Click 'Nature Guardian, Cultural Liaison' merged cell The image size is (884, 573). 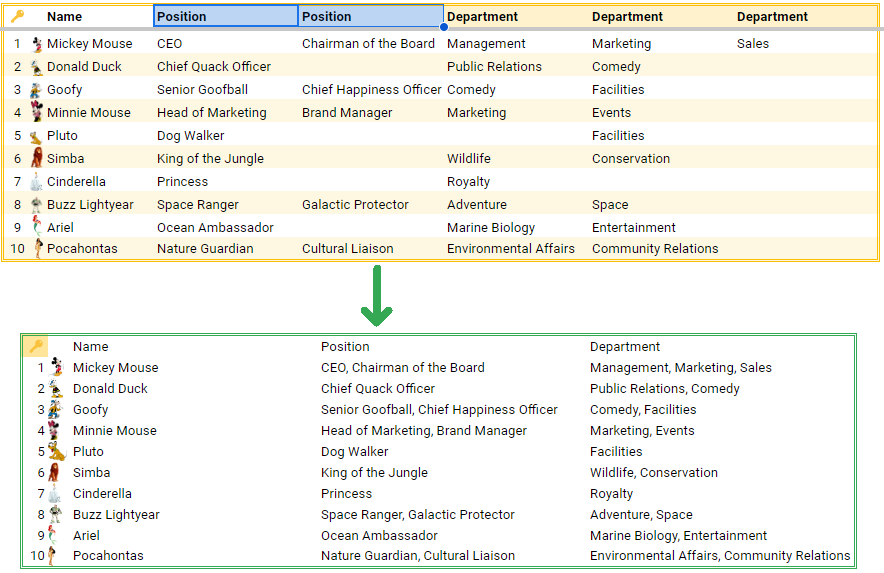[418, 556]
